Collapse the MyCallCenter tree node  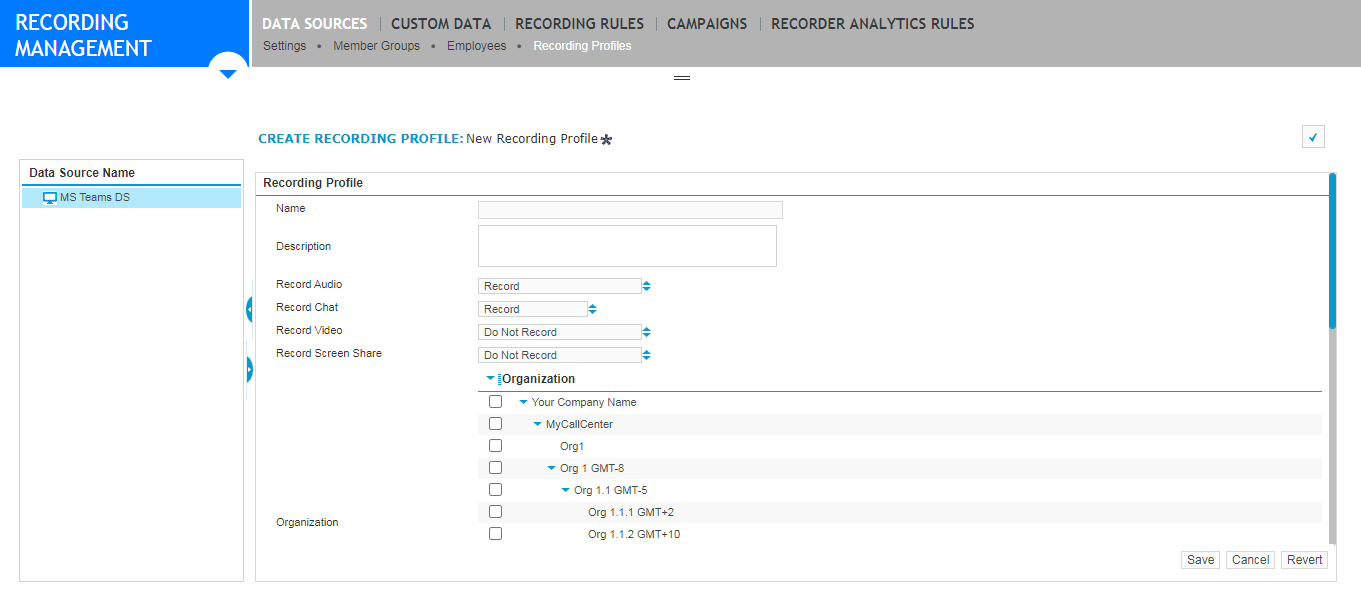pyautogui.click(x=537, y=424)
